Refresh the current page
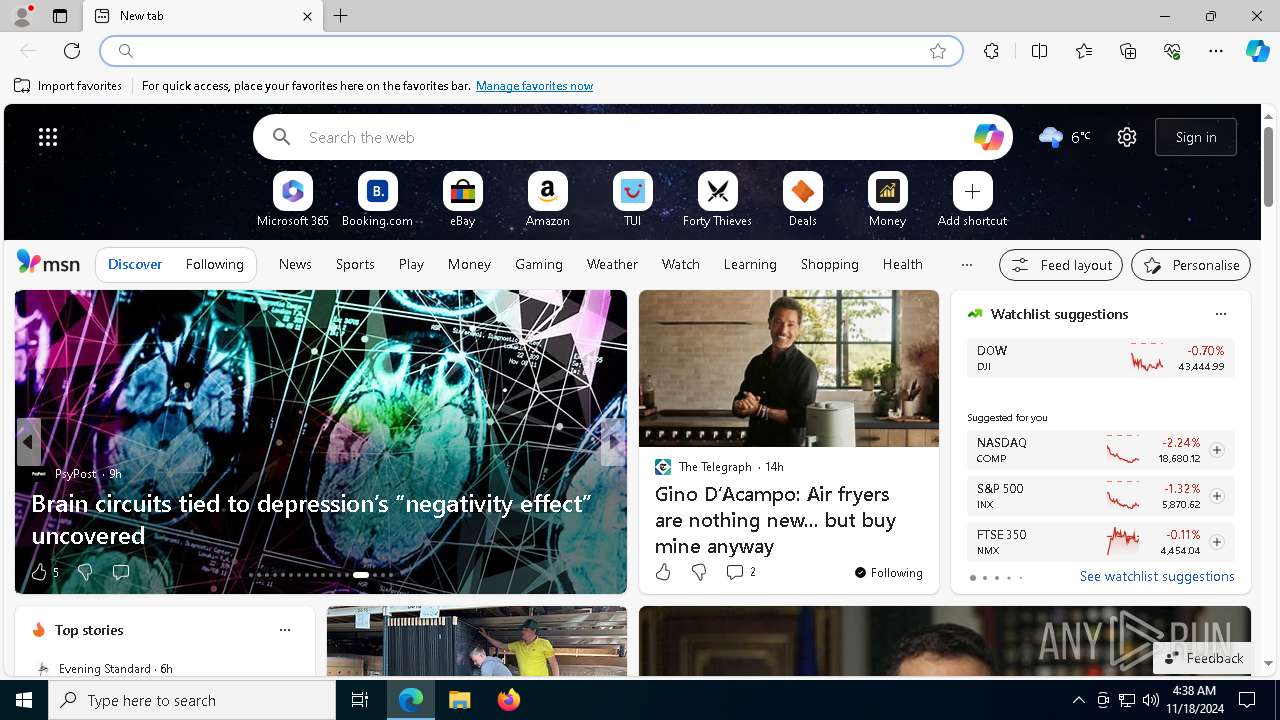 pos(72,51)
